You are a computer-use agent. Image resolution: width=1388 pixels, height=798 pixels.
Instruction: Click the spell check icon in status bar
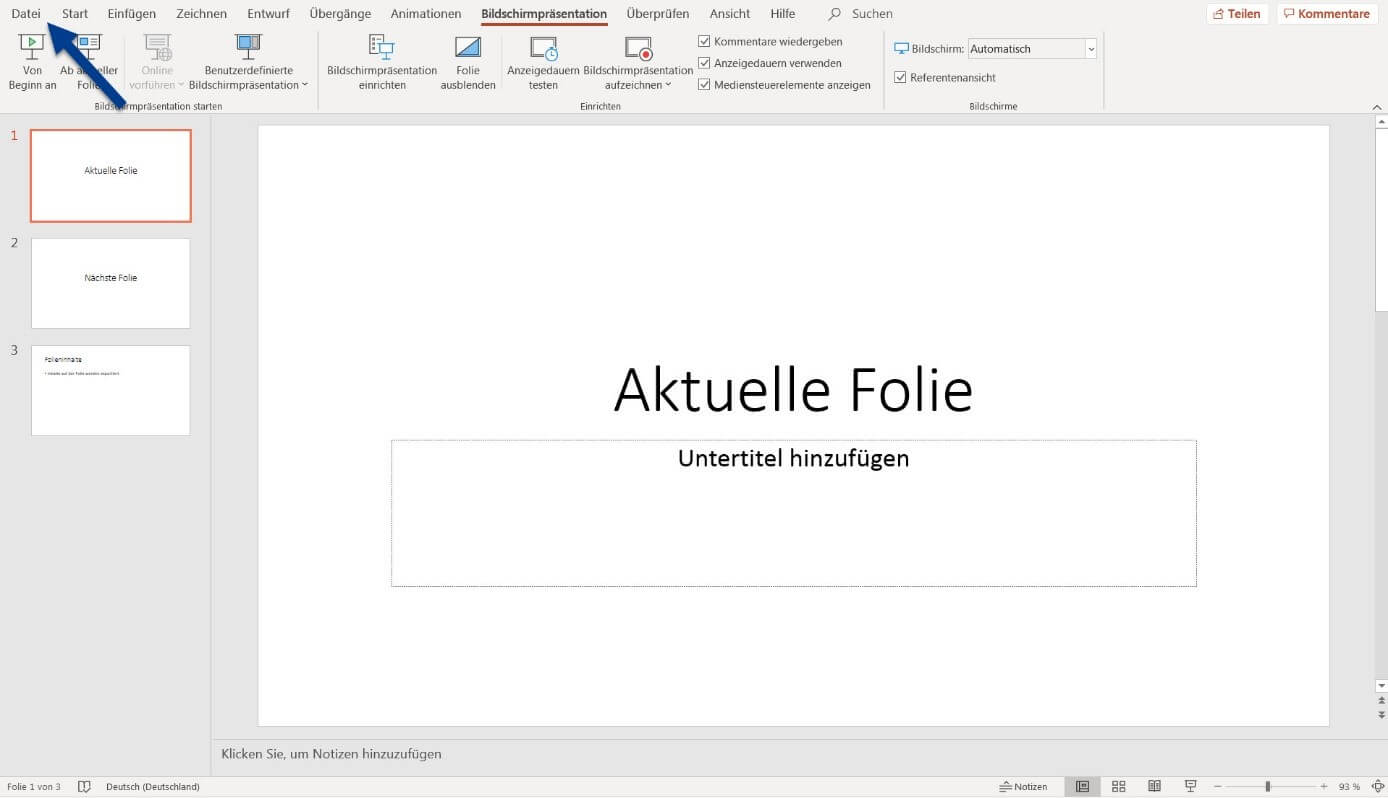[x=84, y=787]
